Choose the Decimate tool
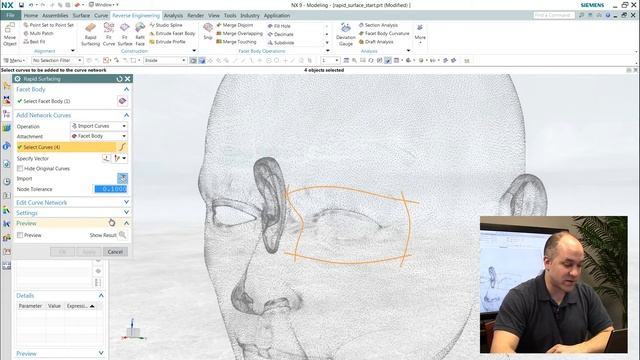The image size is (640, 360). (280, 34)
